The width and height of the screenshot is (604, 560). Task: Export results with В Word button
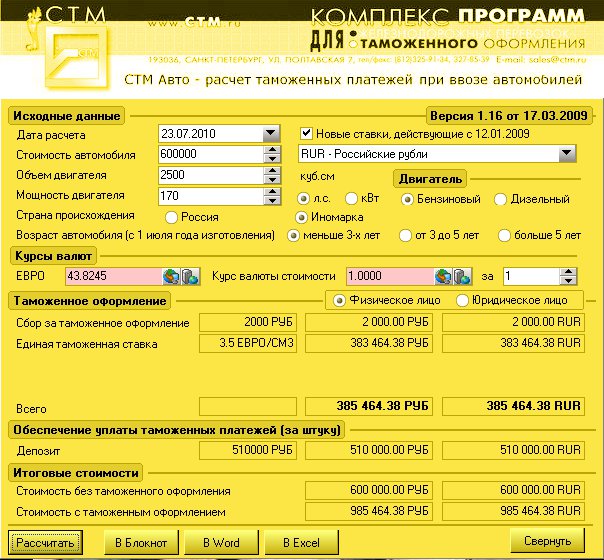221,543
